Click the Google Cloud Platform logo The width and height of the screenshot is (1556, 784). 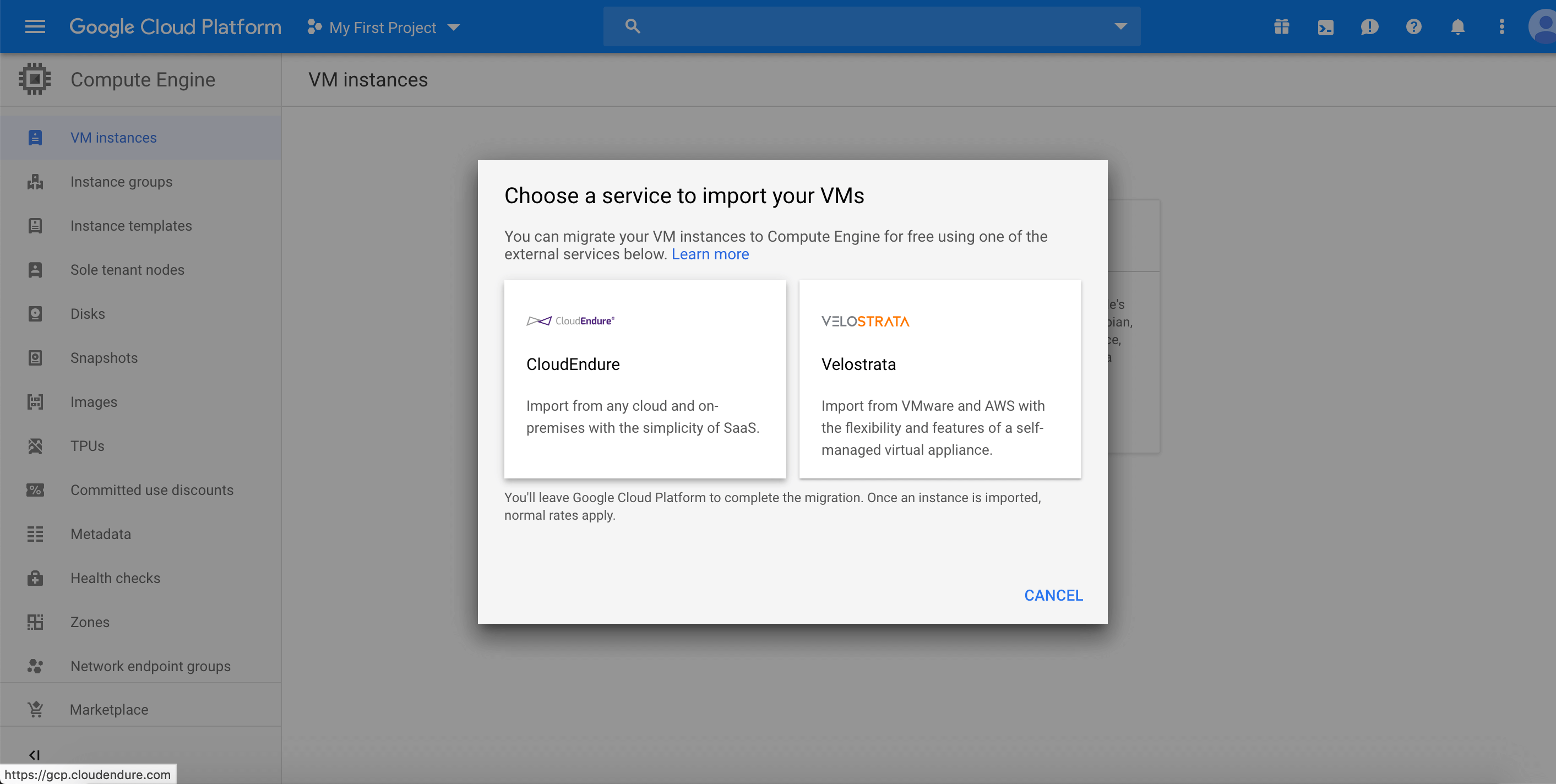[175, 27]
